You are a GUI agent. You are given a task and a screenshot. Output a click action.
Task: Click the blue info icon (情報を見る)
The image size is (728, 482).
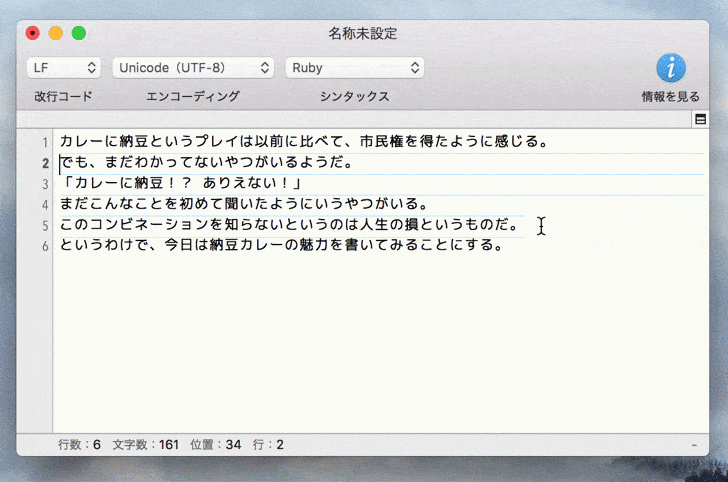tap(671, 68)
